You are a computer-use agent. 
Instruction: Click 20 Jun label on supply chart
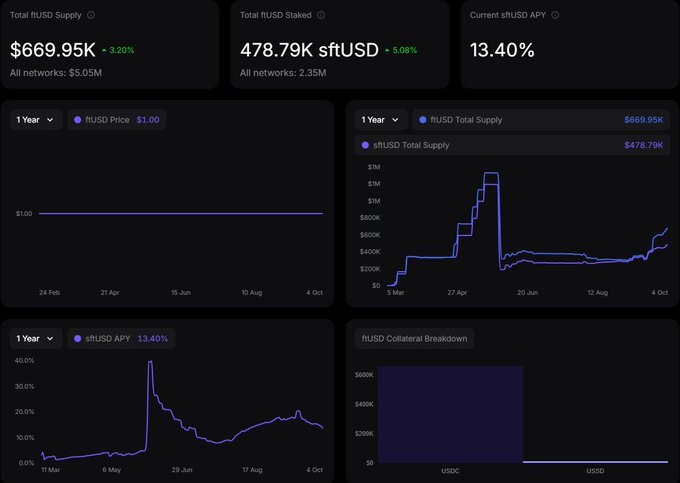pos(528,293)
